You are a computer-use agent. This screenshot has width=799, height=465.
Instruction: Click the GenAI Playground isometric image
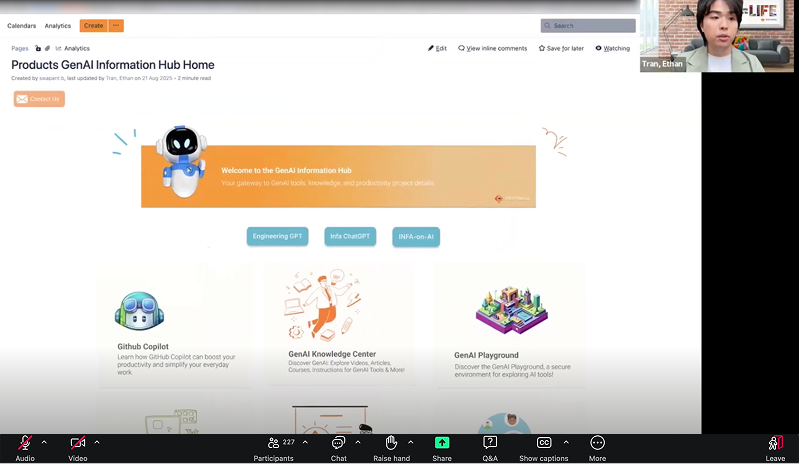point(512,310)
